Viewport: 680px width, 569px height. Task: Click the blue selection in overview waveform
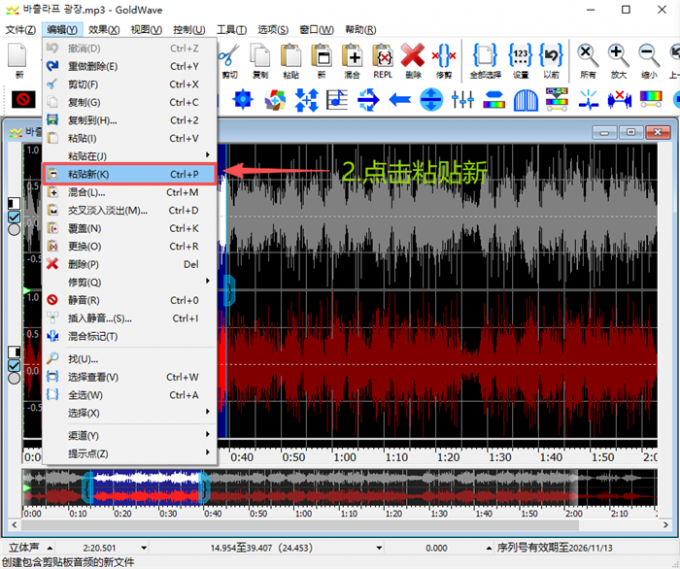[145, 489]
